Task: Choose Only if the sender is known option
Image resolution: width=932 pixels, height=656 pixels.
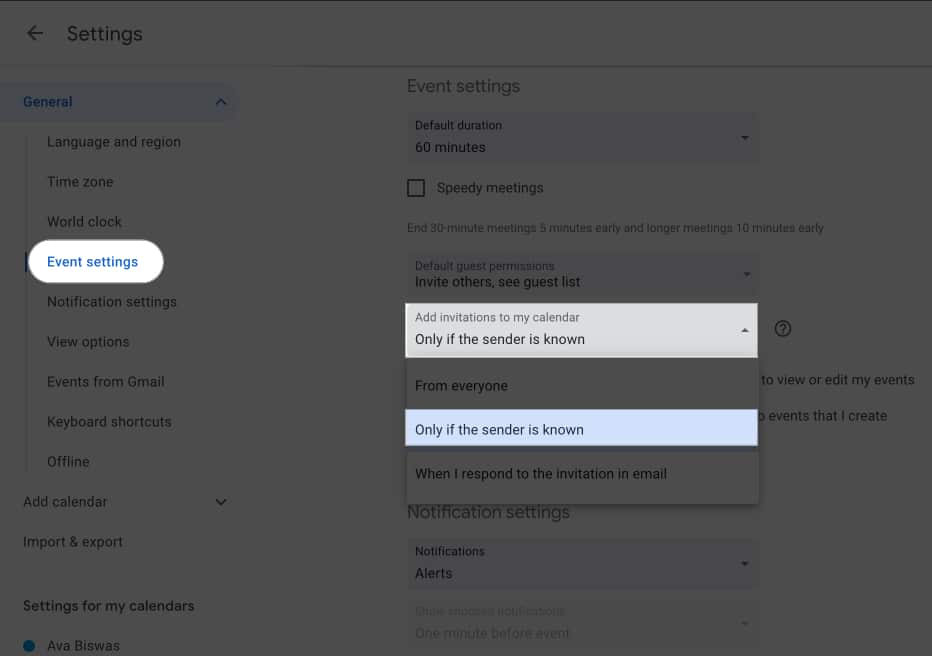Action: coord(581,428)
